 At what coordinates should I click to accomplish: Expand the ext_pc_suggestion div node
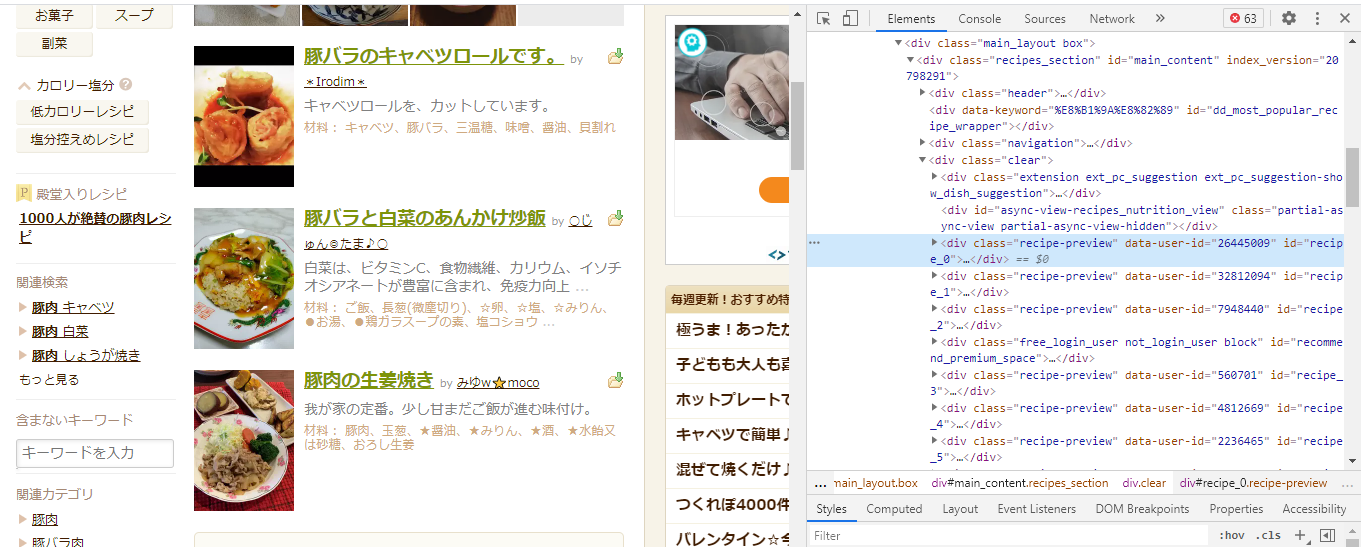(935, 177)
